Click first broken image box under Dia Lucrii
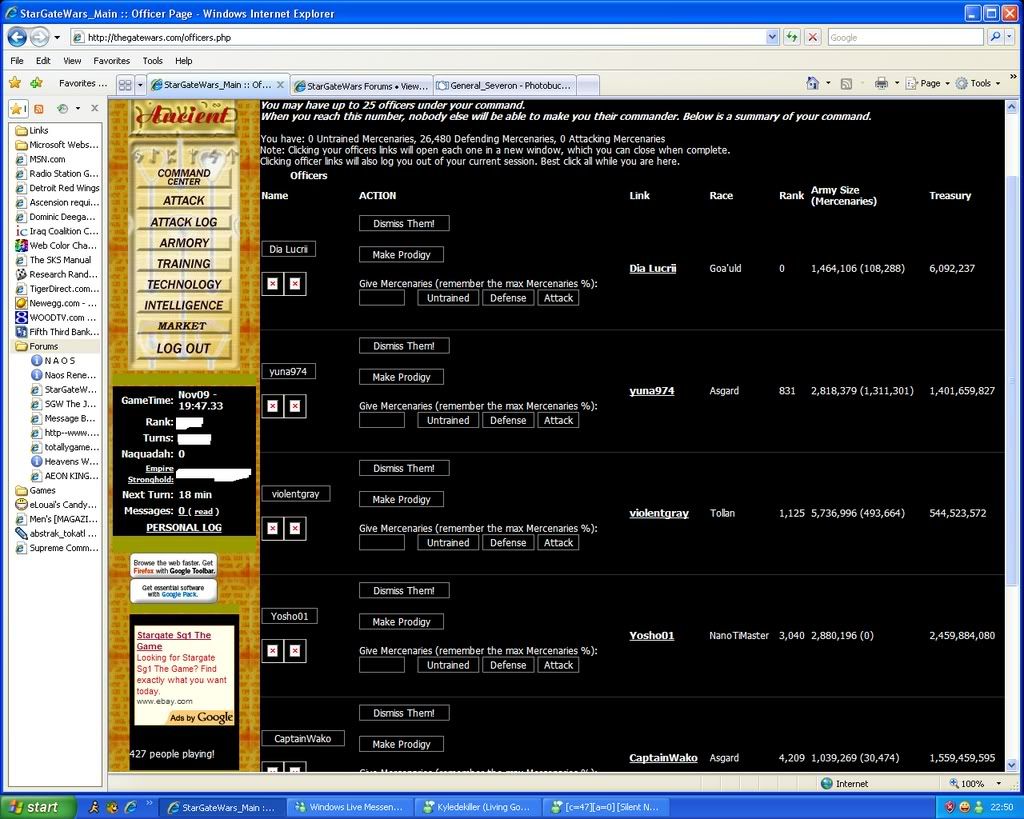Screen dimensions: 1024x819 pos(272,284)
